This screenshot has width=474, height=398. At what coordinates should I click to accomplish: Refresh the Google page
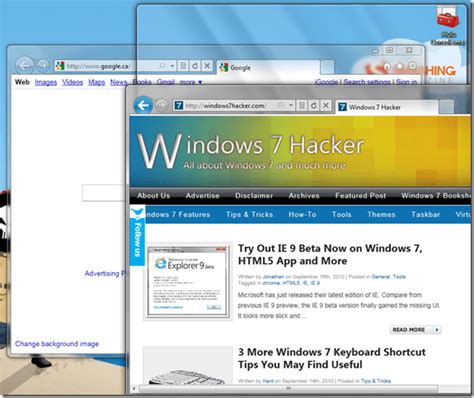(x=195, y=66)
